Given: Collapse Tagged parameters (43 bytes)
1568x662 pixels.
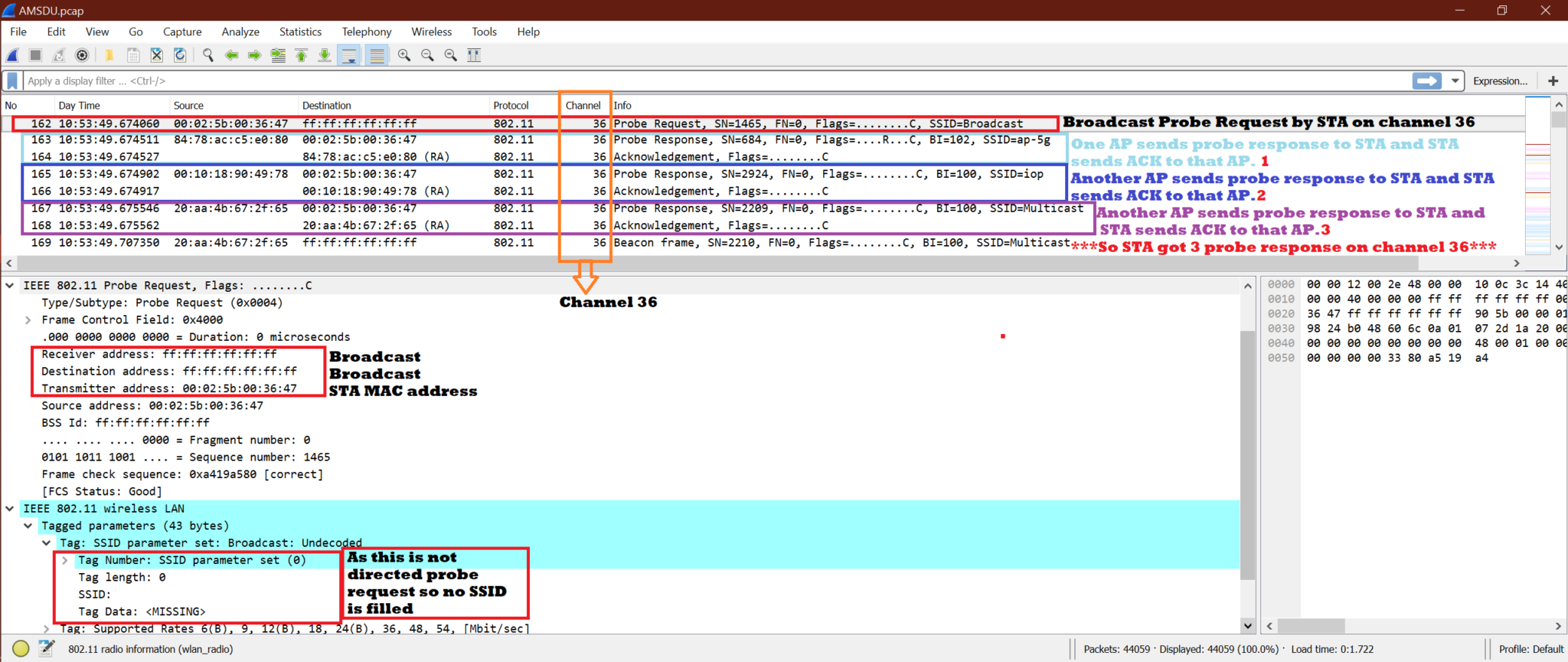Looking at the screenshot, I should (28, 526).
